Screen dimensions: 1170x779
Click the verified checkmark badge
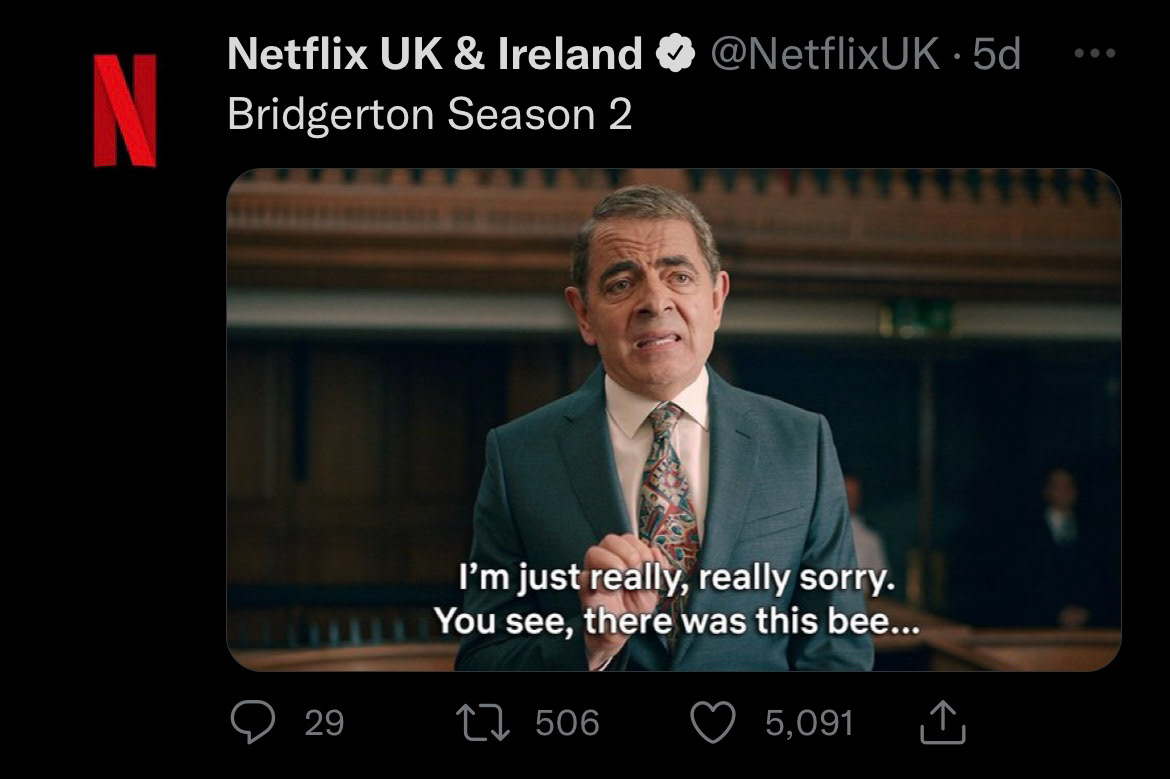(x=675, y=54)
